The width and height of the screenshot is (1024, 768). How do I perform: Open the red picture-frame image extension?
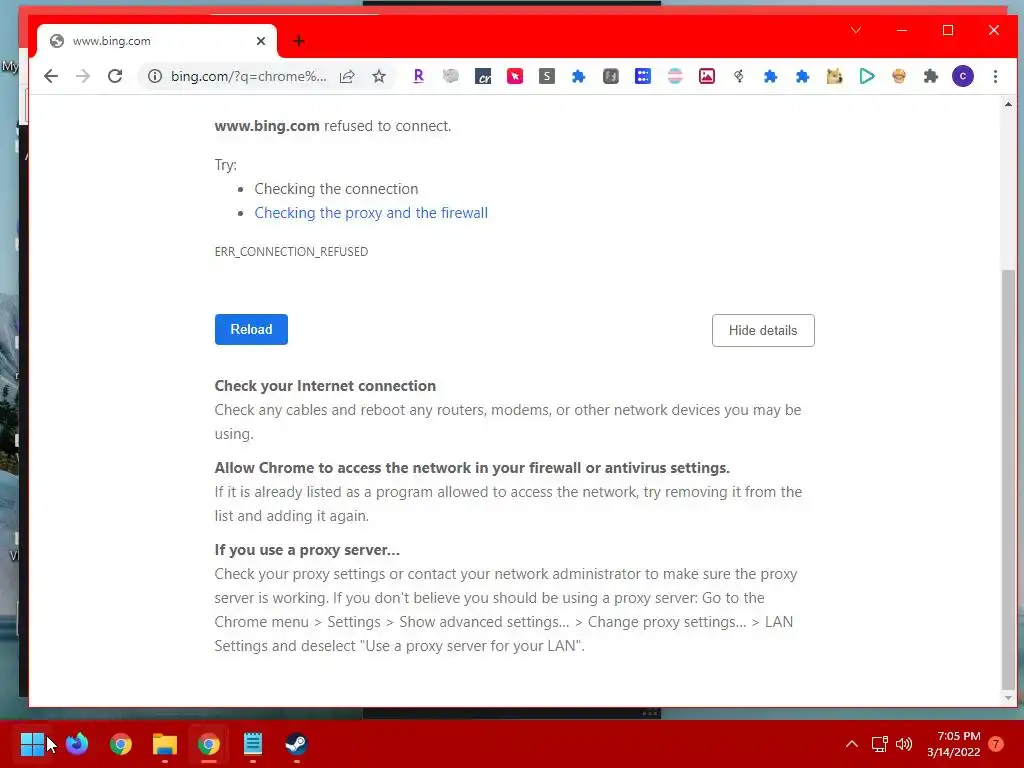[x=707, y=76]
